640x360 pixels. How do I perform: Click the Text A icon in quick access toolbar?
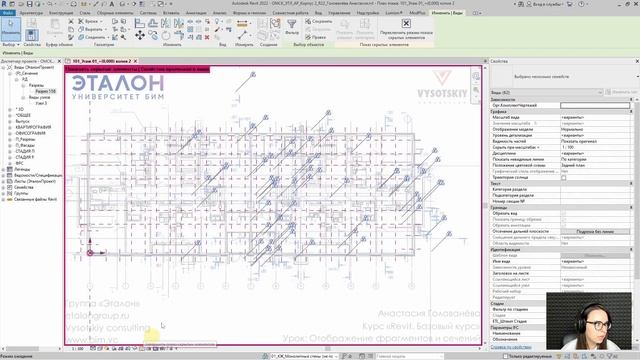(112, 4)
